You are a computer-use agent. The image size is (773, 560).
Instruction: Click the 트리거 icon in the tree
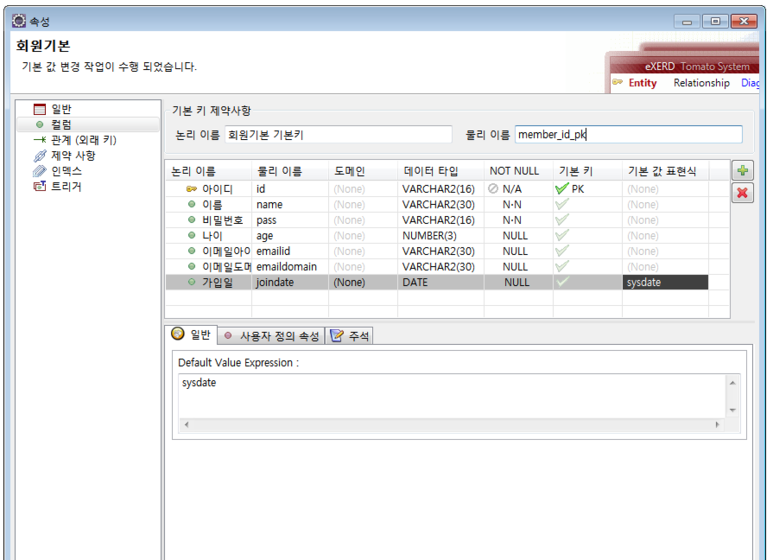pos(39,186)
